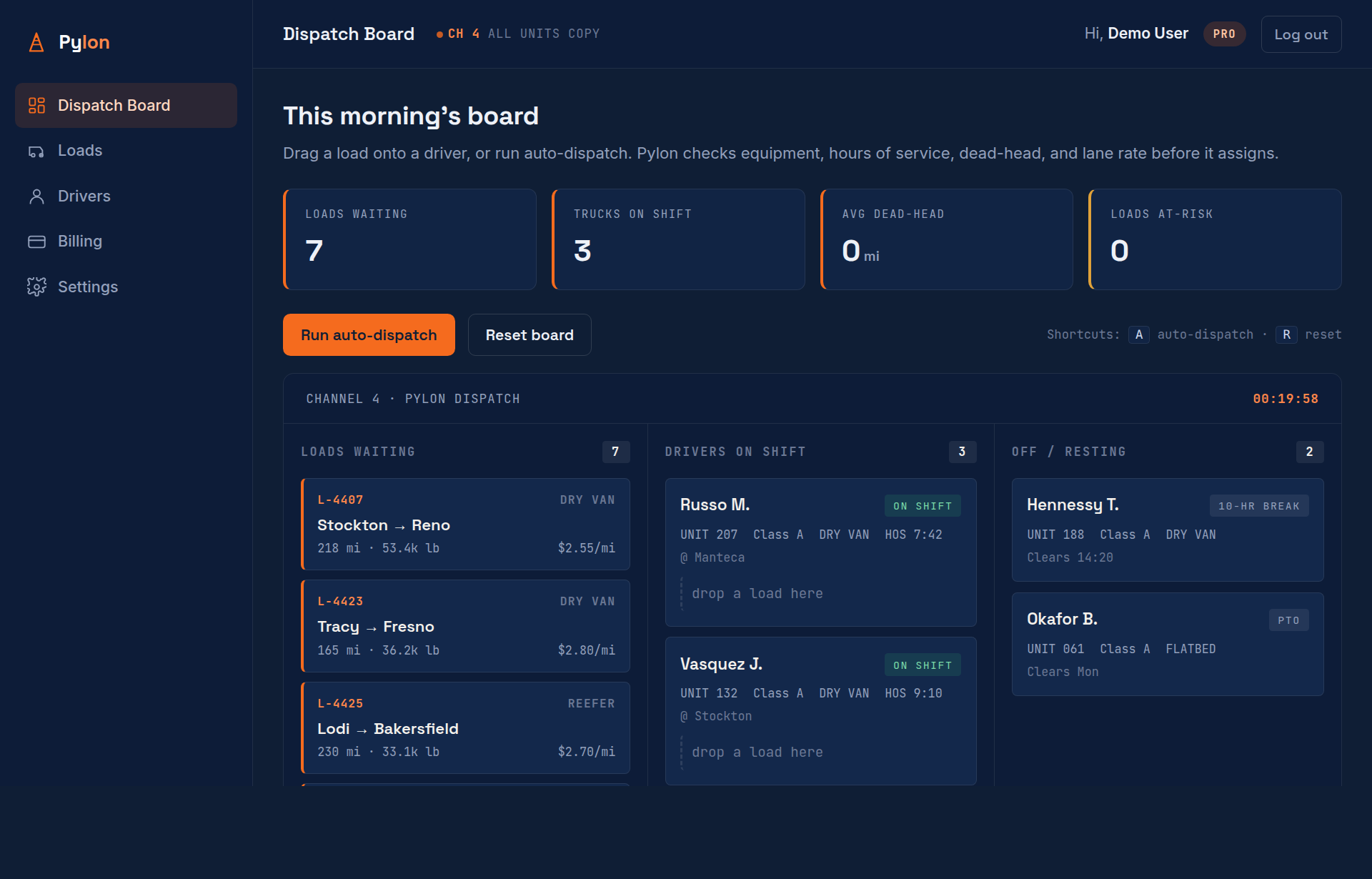The height and width of the screenshot is (879, 1372).
Task: Click the Dispatch Board grid icon in sidebar
Action: 36,106
